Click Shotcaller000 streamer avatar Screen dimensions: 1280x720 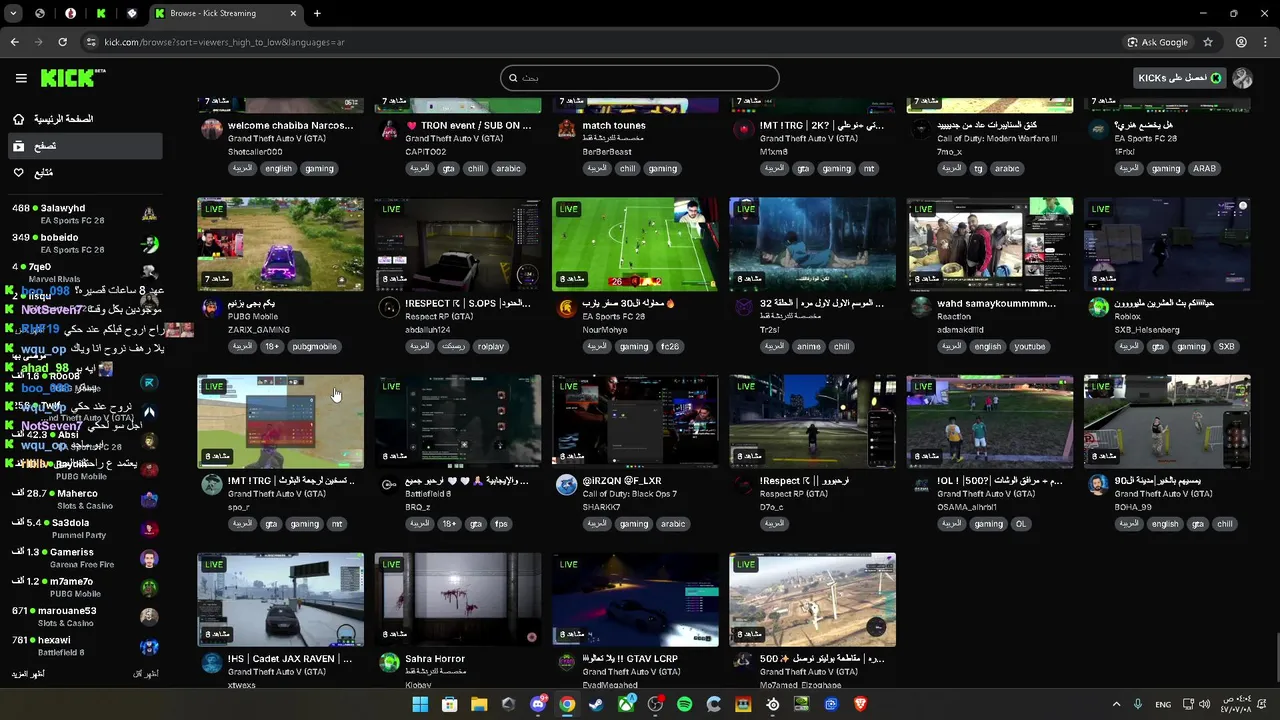pyautogui.click(x=211, y=129)
